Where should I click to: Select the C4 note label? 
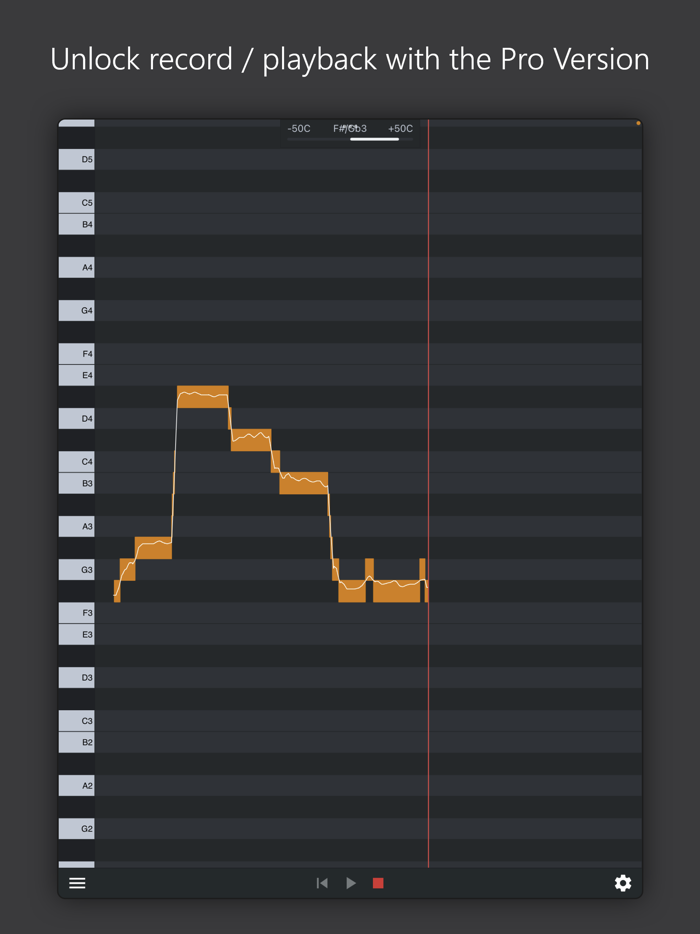click(76, 461)
